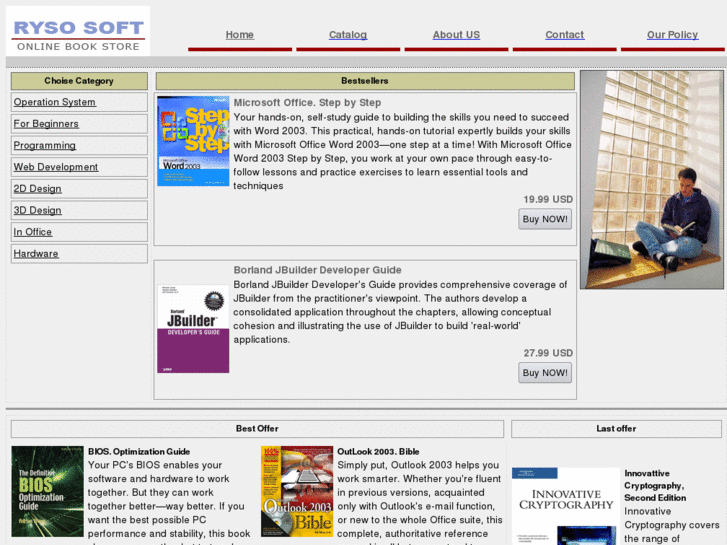Click the RYSO SOFT online book store logo

[78, 31]
